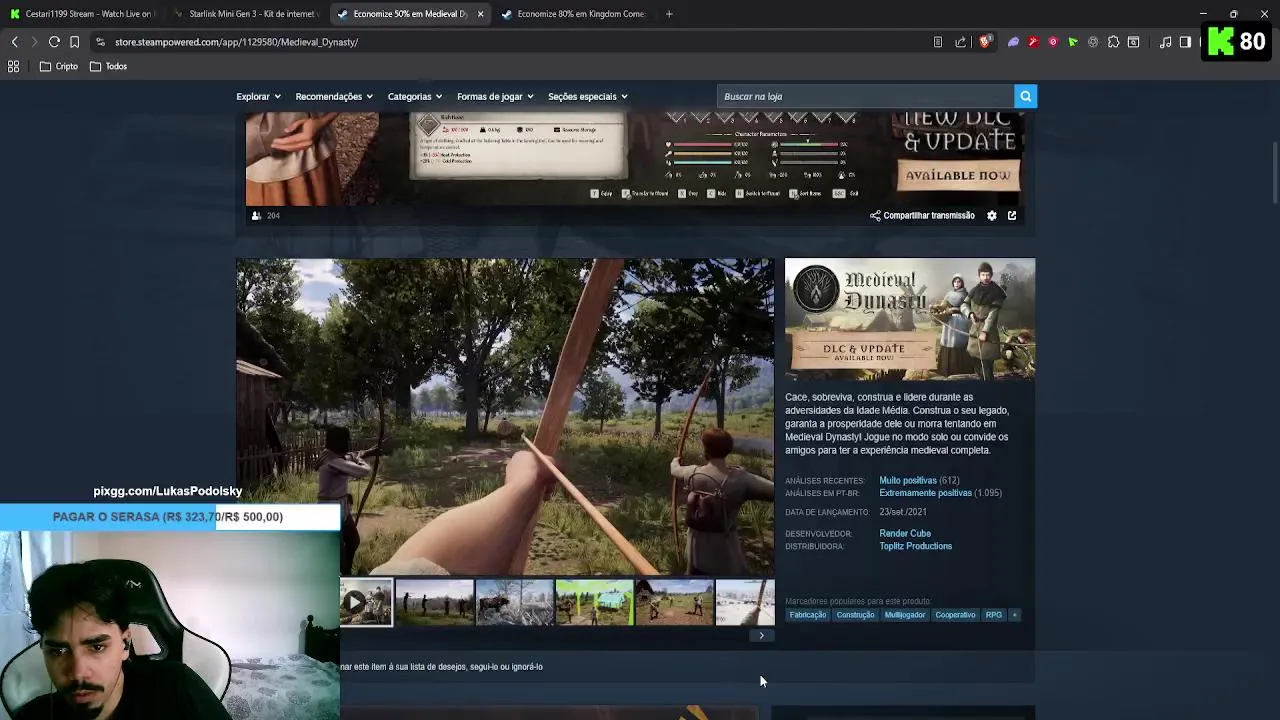Click the purple leaf extension icon

pos(1013,42)
